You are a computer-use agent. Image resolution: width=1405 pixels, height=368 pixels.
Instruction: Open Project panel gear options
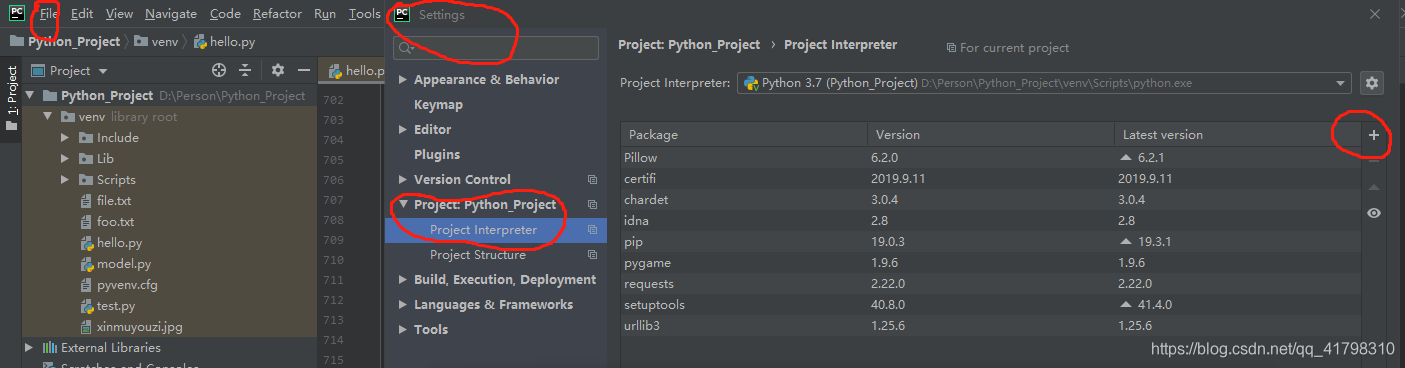click(278, 70)
